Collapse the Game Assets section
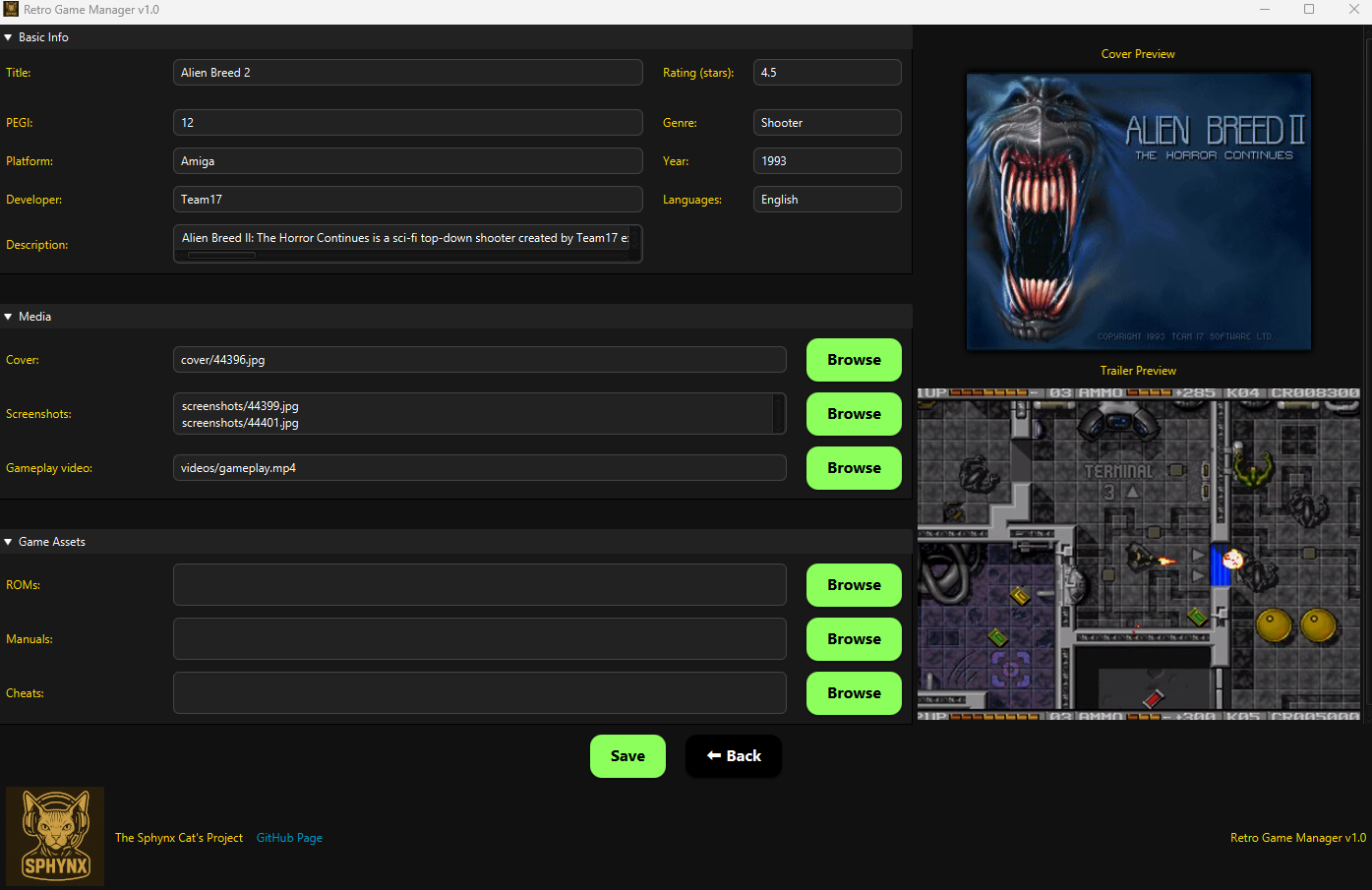The width and height of the screenshot is (1372, 890). click(9, 542)
